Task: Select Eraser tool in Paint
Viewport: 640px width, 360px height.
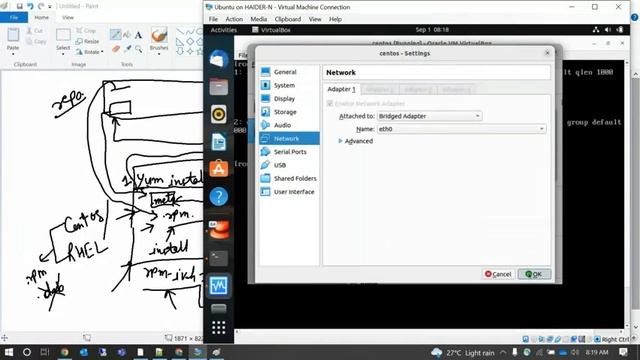Action: (116, 49)
